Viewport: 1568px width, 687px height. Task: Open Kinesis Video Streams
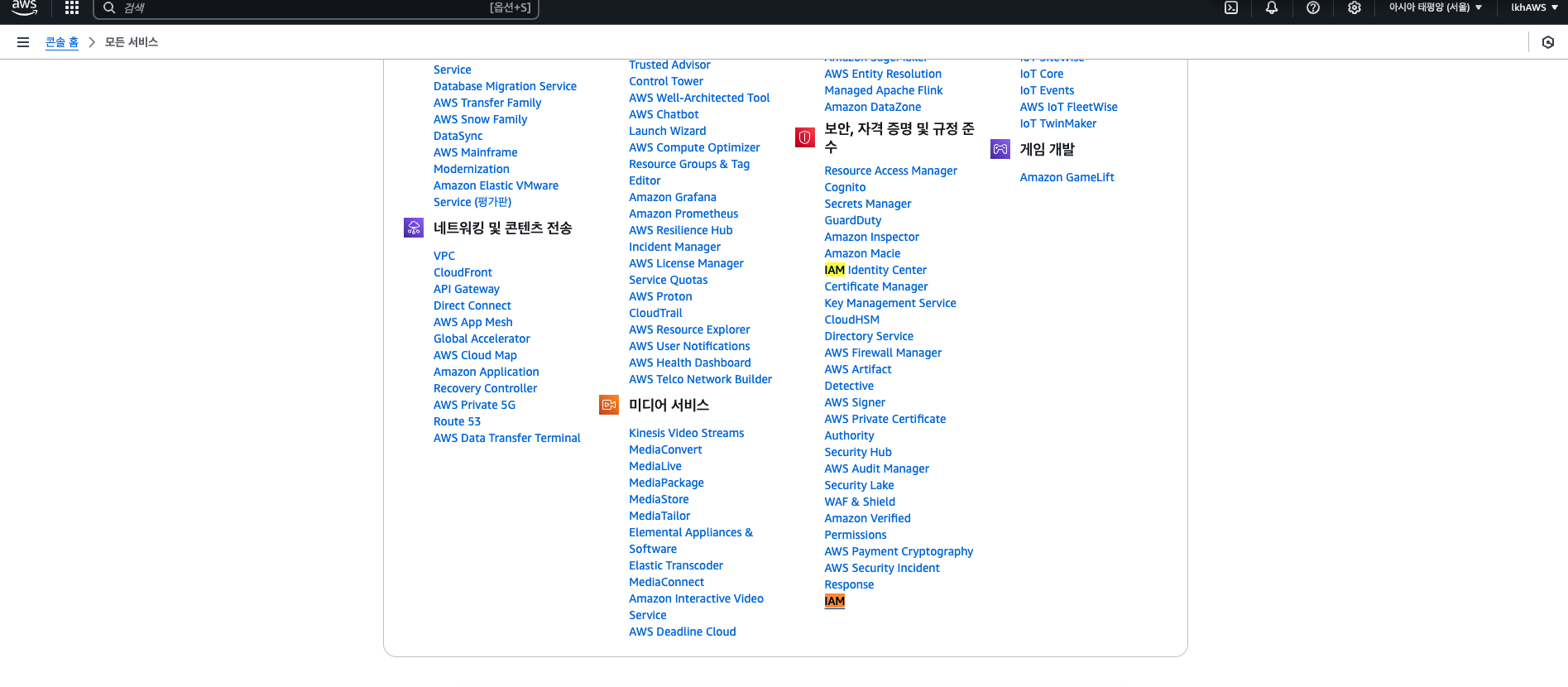[x=686, y=433]
